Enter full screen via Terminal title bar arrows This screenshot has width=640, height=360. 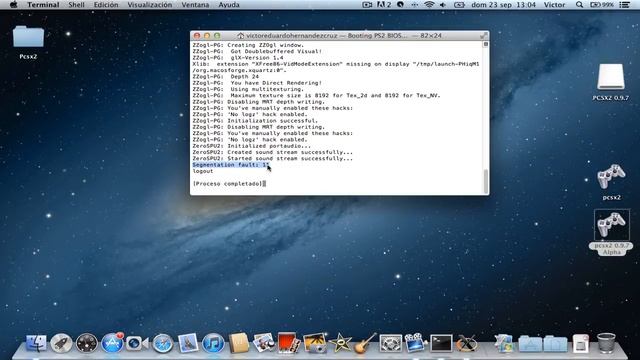point(483,36)
